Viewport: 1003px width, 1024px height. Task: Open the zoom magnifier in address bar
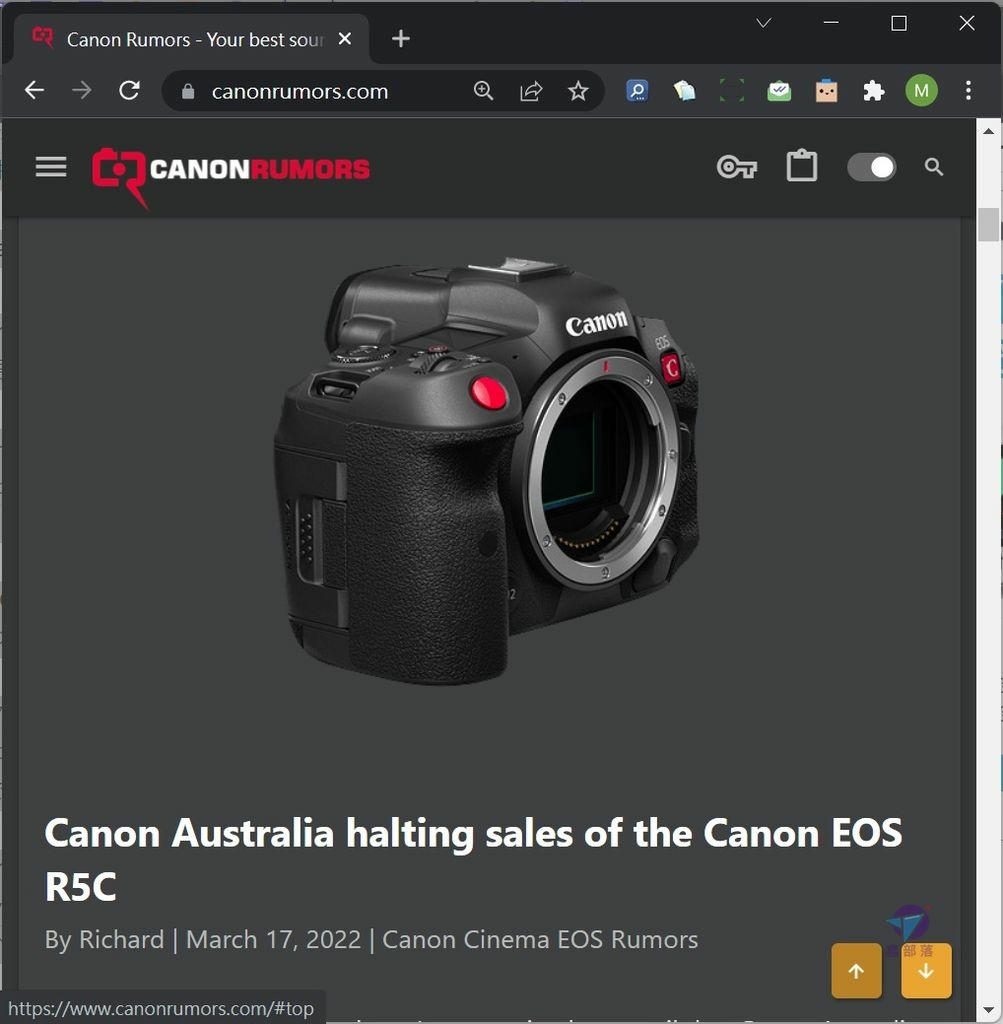click(x=483, y=91)
